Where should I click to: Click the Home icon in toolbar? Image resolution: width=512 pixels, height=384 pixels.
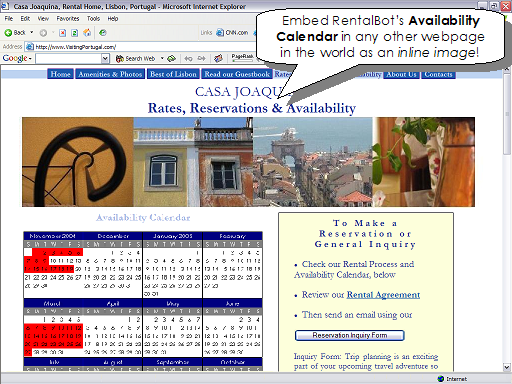tap(87, 32)
